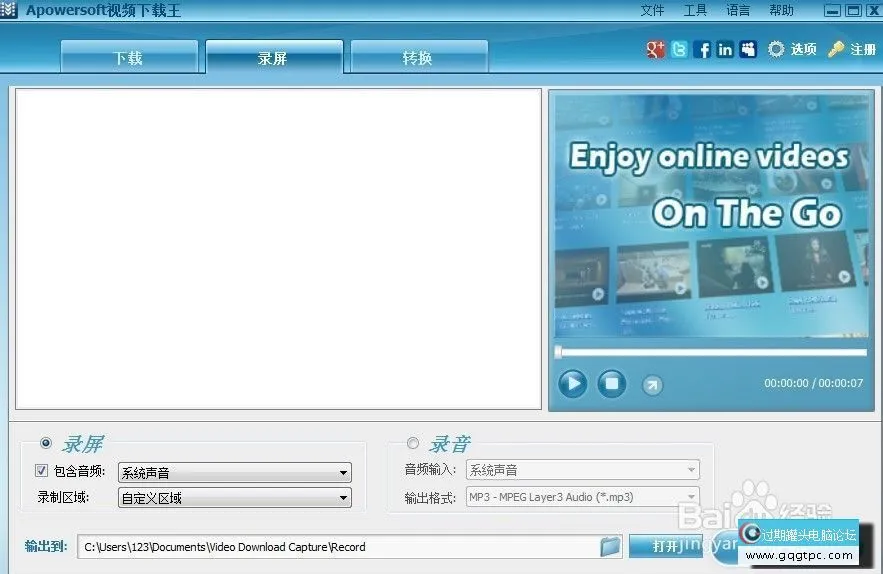Open the 语言 menu
Image resolution: width=883 pixels, height=574 pixels.
coord(738,10)
